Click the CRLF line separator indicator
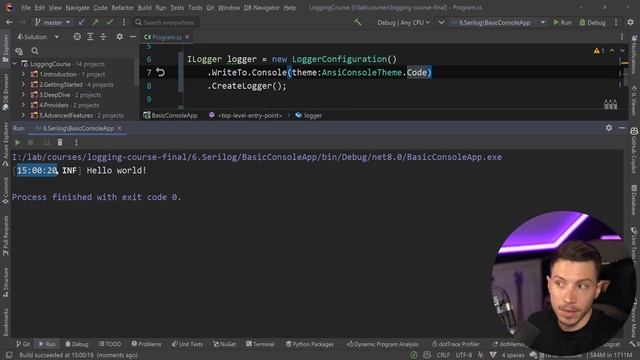The width and height of the screenshot is (640, 360). (443, 355)
